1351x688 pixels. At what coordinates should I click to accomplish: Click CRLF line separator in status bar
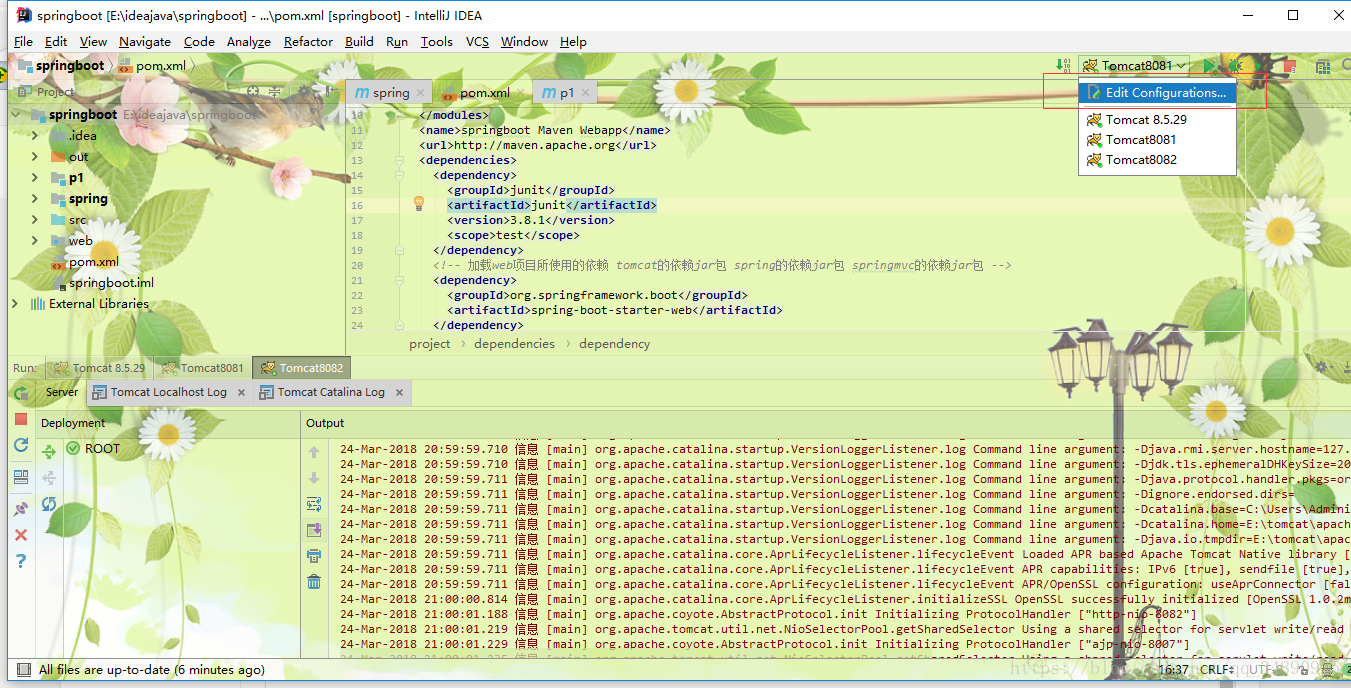[1217, 670]
